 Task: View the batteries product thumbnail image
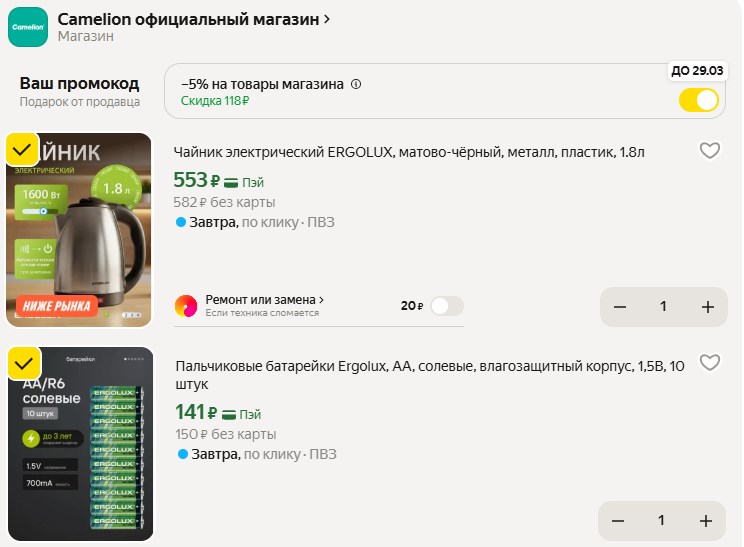[81, 444]
